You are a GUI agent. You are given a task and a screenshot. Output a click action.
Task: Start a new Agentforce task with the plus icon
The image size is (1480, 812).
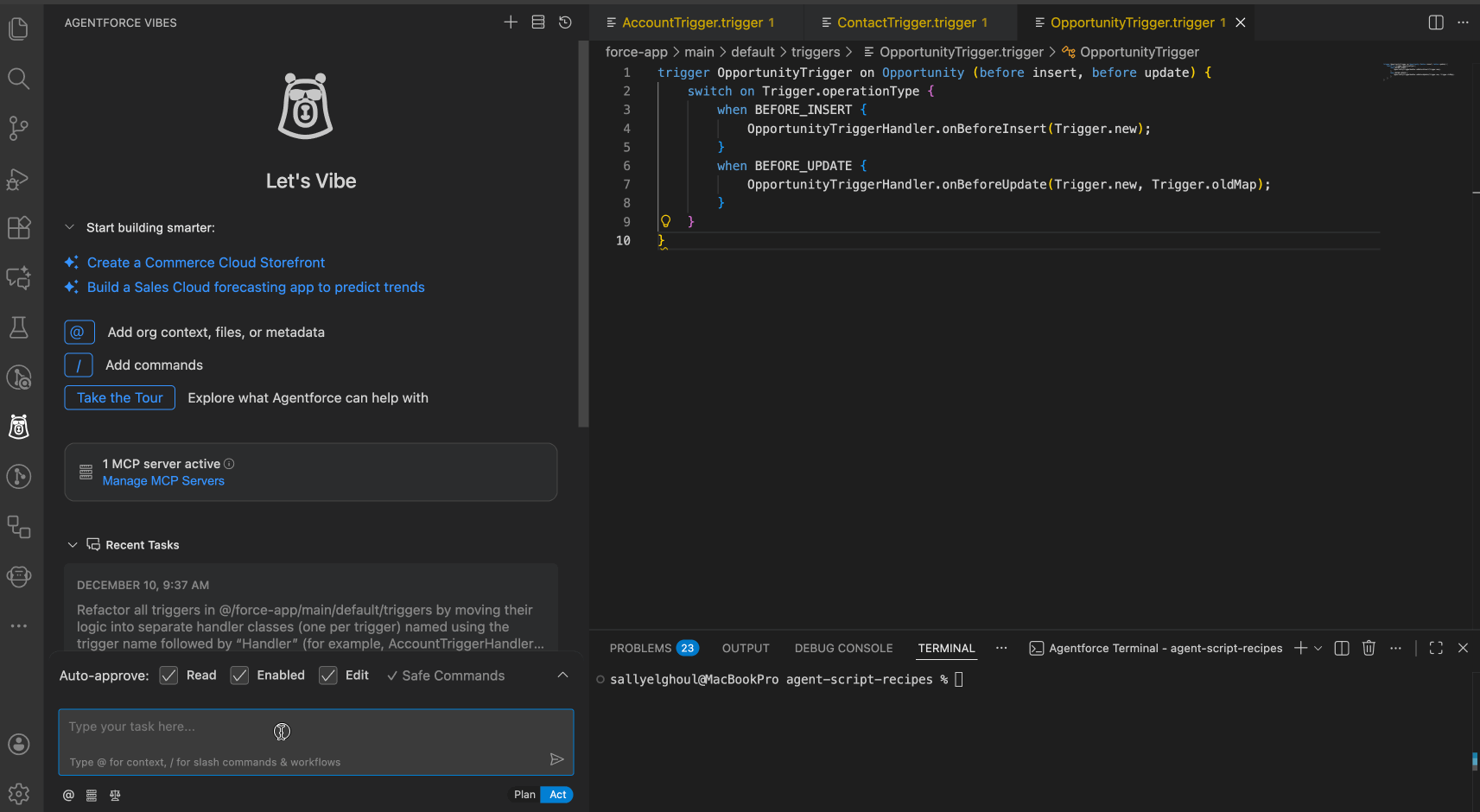point(511,22)
